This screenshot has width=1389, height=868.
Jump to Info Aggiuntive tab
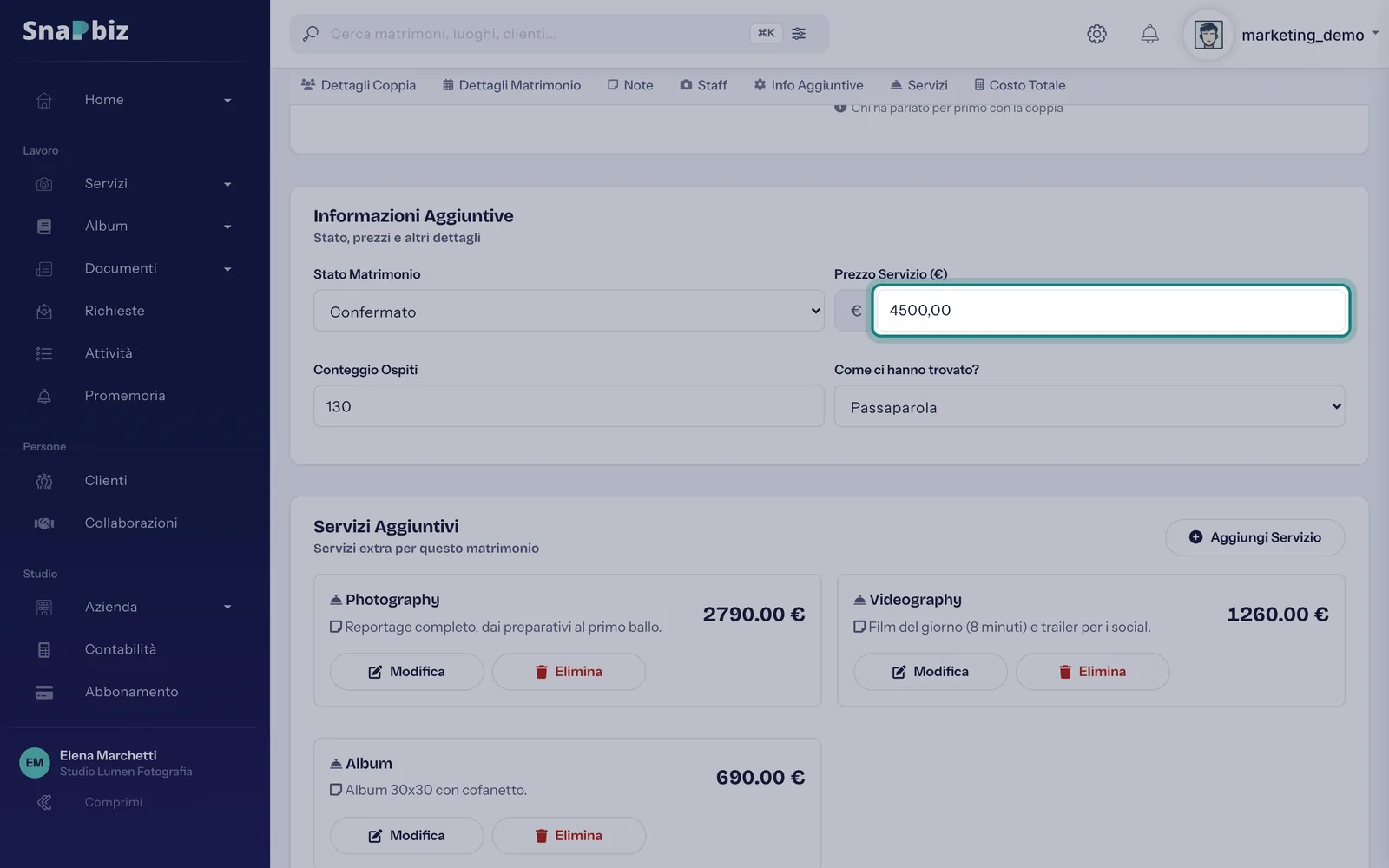click(808, 85)
